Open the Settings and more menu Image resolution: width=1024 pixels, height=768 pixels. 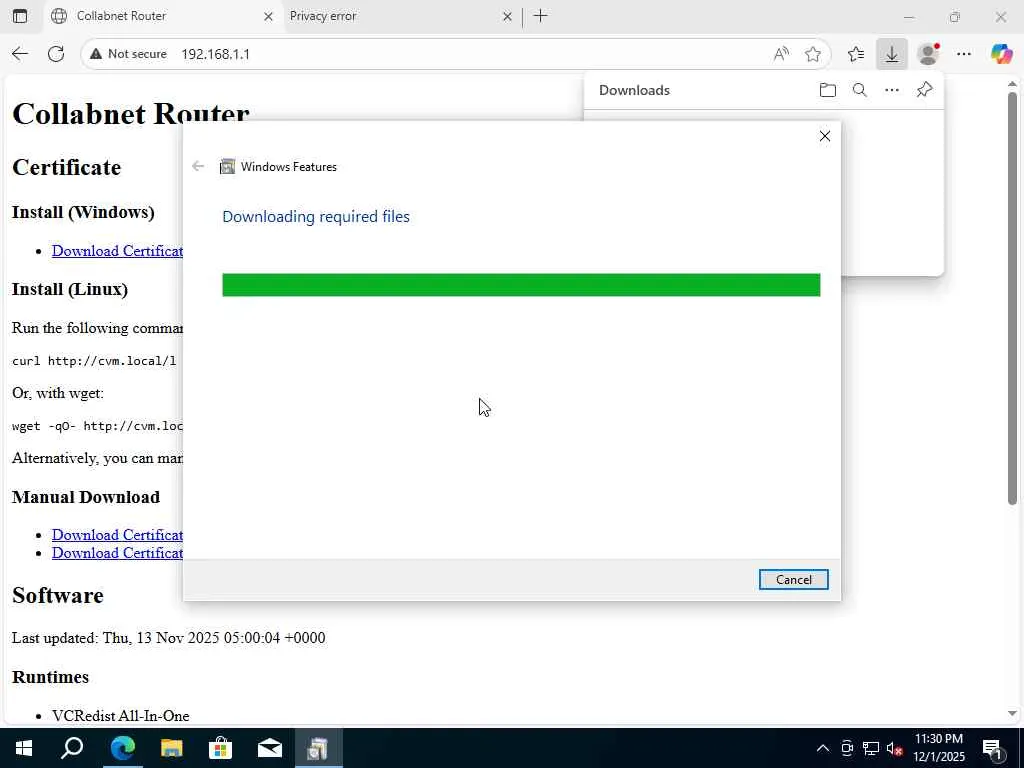(x=964, y=54)
